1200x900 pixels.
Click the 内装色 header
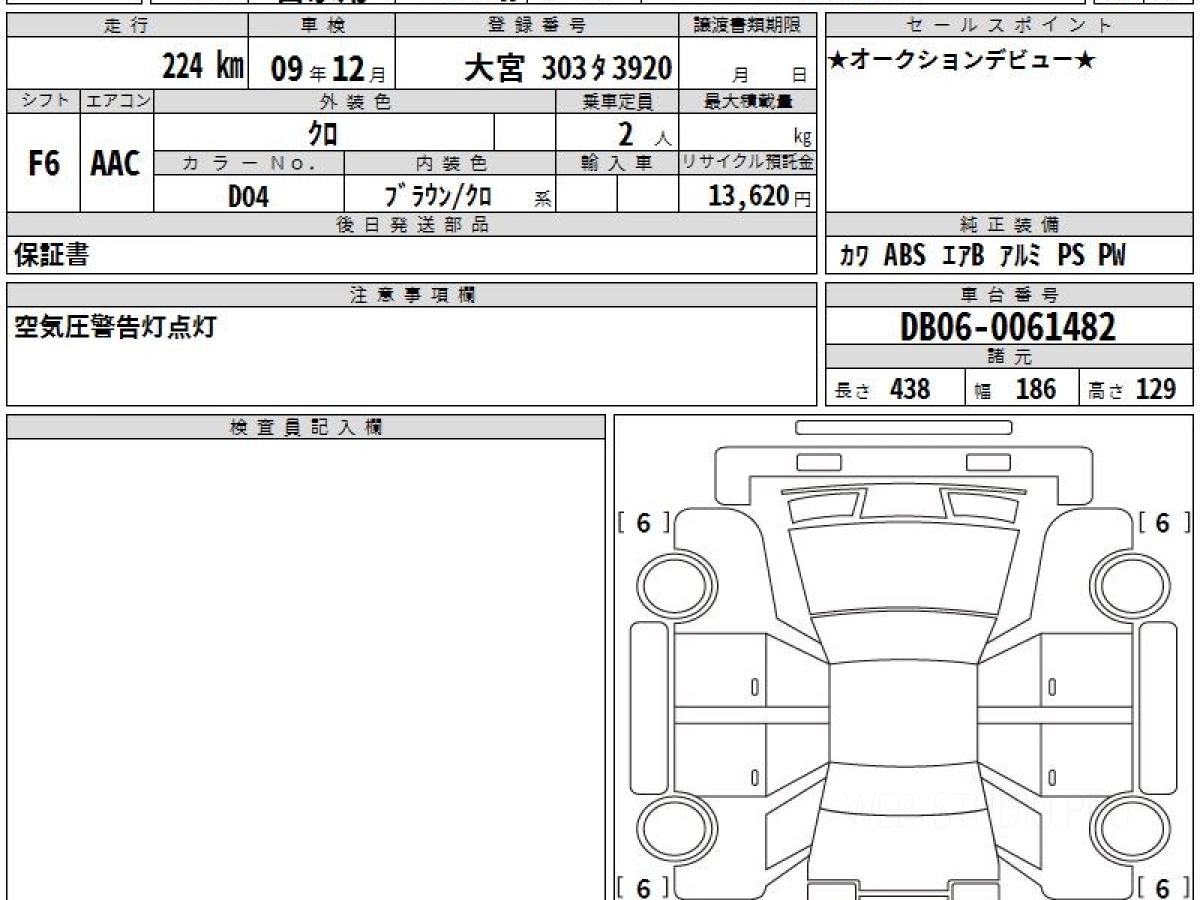[x=450, y=163]
